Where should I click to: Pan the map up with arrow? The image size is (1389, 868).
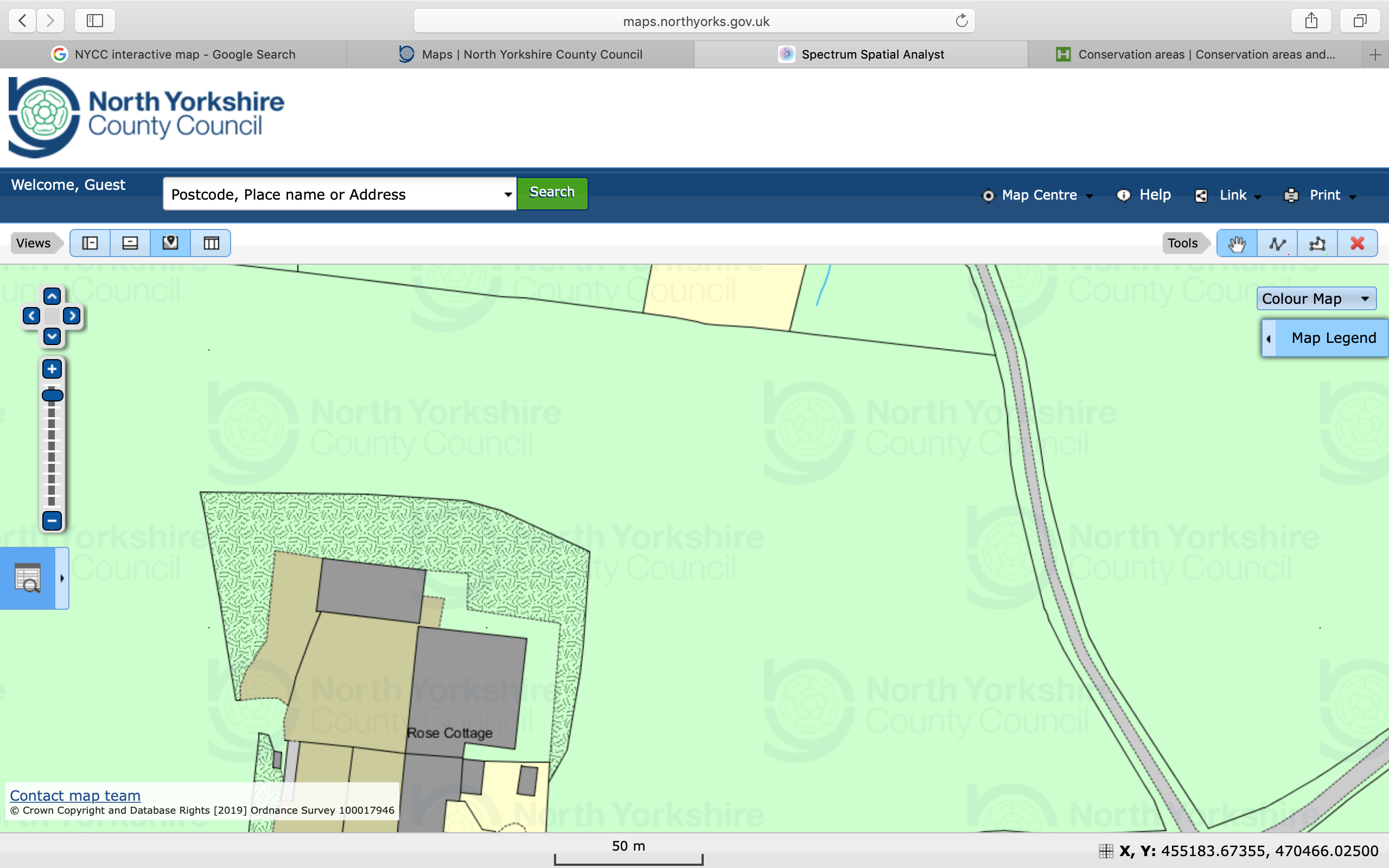click(x=52, y=296)
